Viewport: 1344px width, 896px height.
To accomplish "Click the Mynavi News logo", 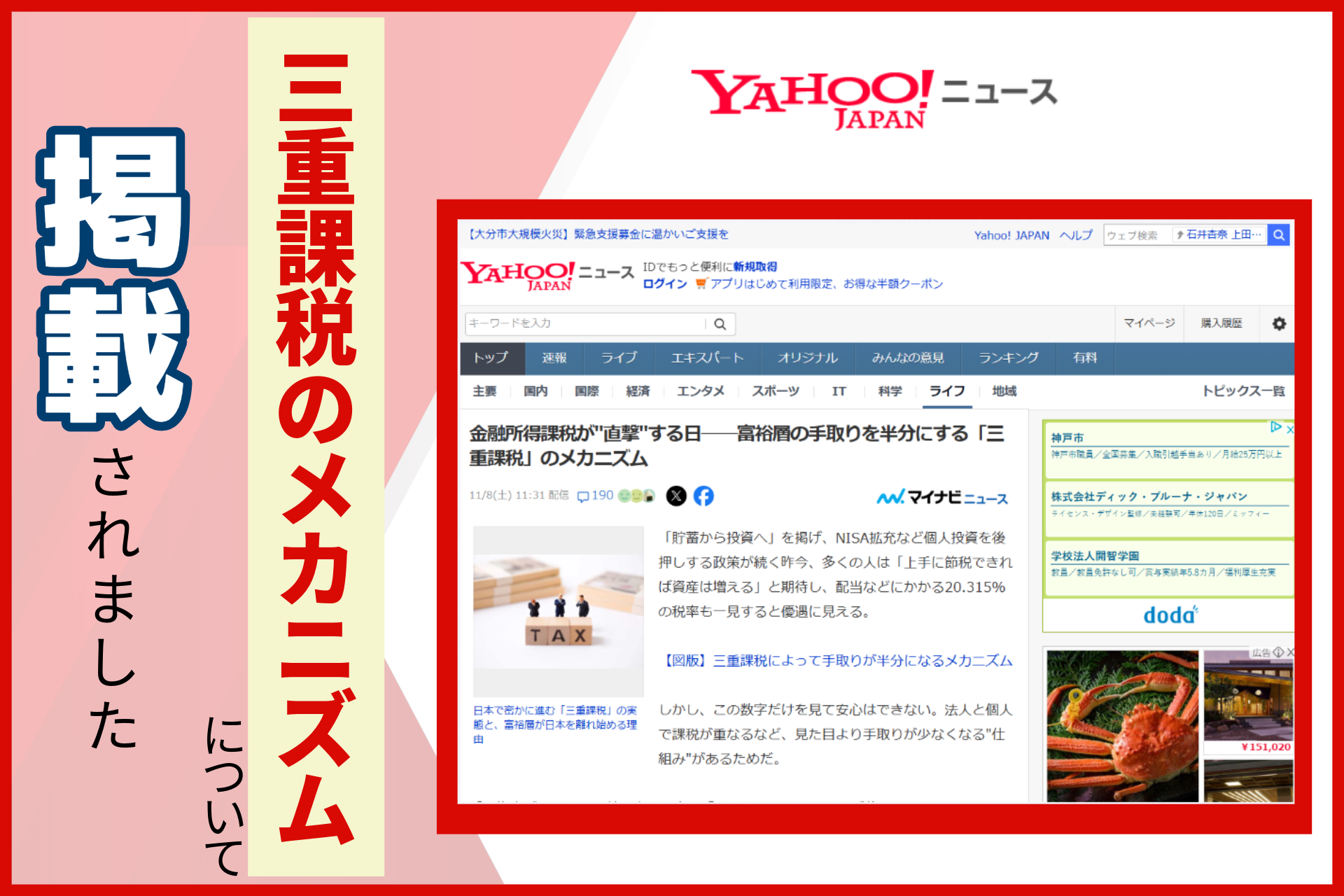I will point(942,498).
